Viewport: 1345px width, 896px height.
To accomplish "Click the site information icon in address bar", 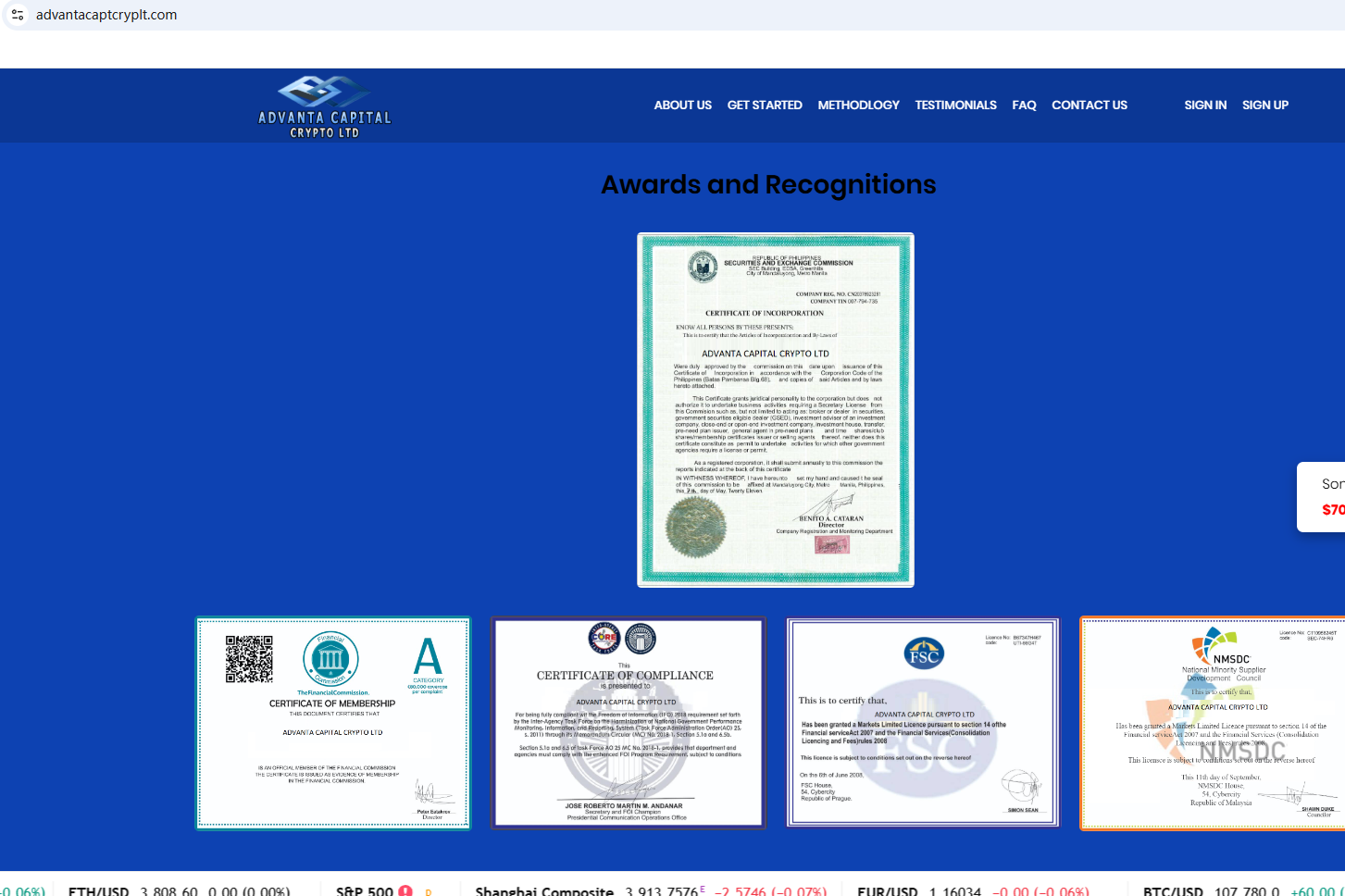I will point(18,15).
